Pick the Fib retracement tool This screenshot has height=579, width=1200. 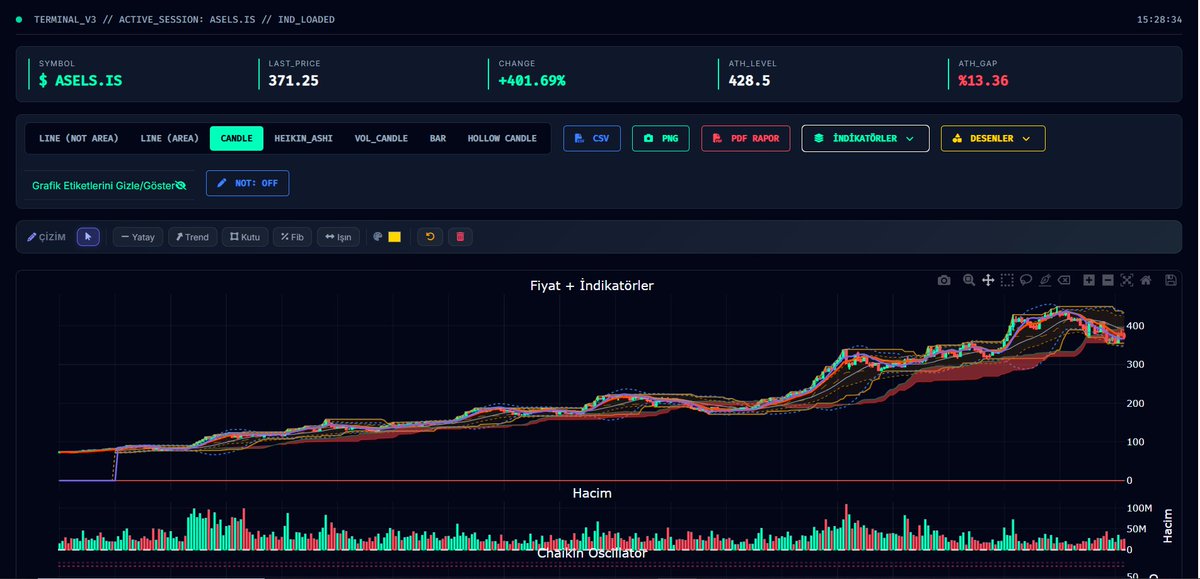[x=292, y=237]
